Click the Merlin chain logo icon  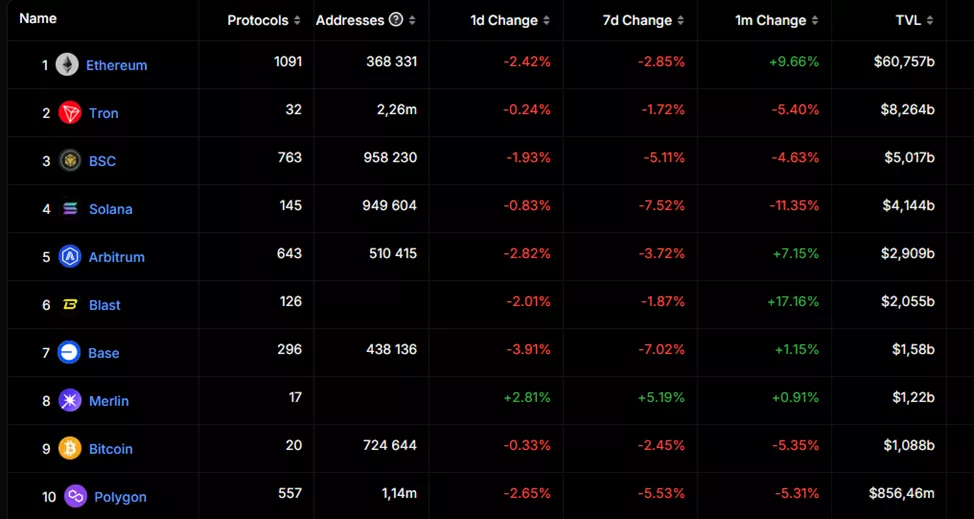pos(70,401)
